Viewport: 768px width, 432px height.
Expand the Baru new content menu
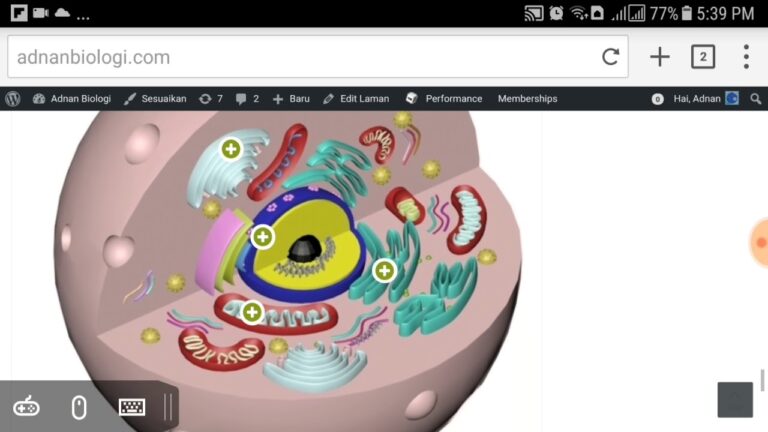point(291,99)
